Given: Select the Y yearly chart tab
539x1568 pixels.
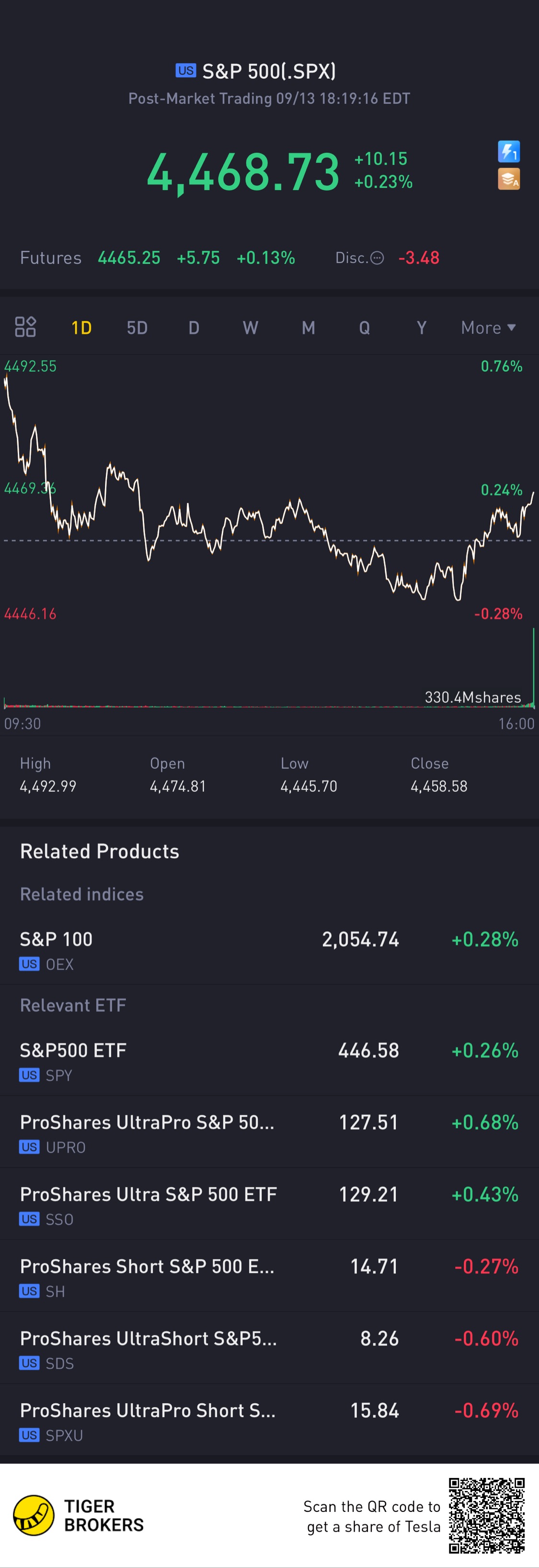Looking at the screenshot, I should point(421,328).
